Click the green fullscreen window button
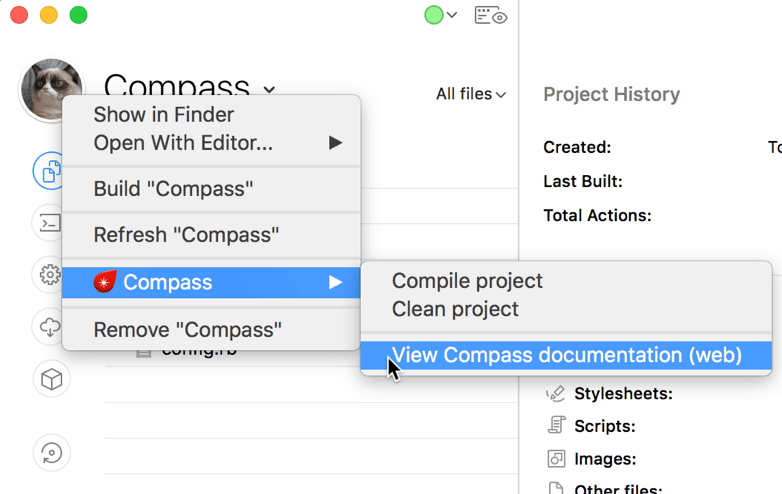 (78, 15)
